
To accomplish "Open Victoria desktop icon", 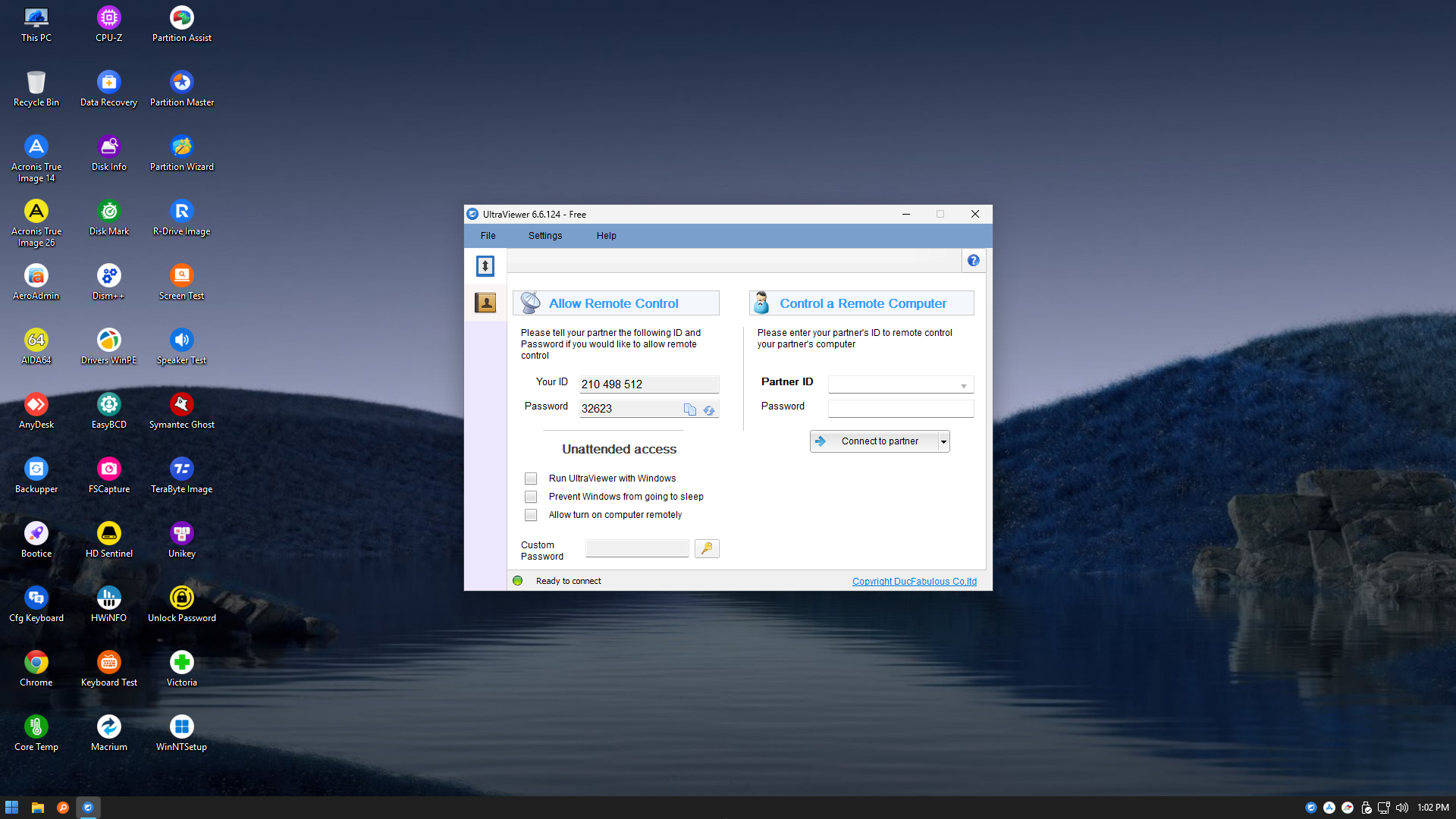I will 182,669.
